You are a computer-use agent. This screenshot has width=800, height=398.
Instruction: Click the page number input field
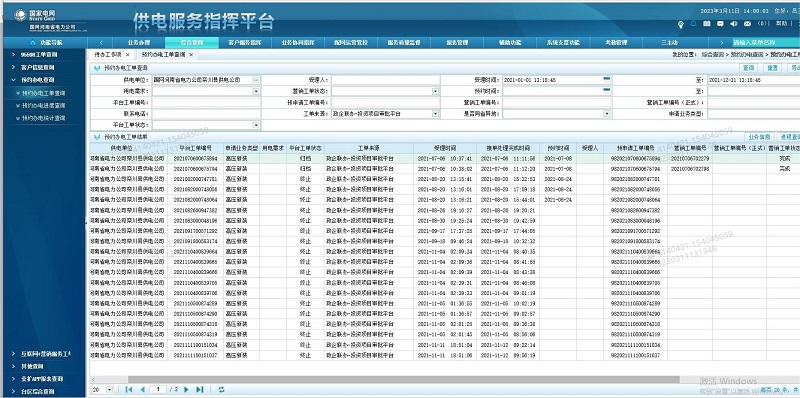coord(158,389)
